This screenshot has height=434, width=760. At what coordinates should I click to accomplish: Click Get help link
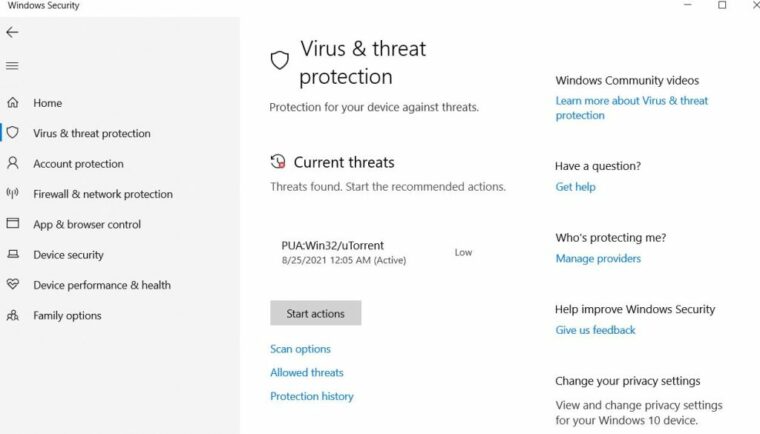tap(575, 187)
